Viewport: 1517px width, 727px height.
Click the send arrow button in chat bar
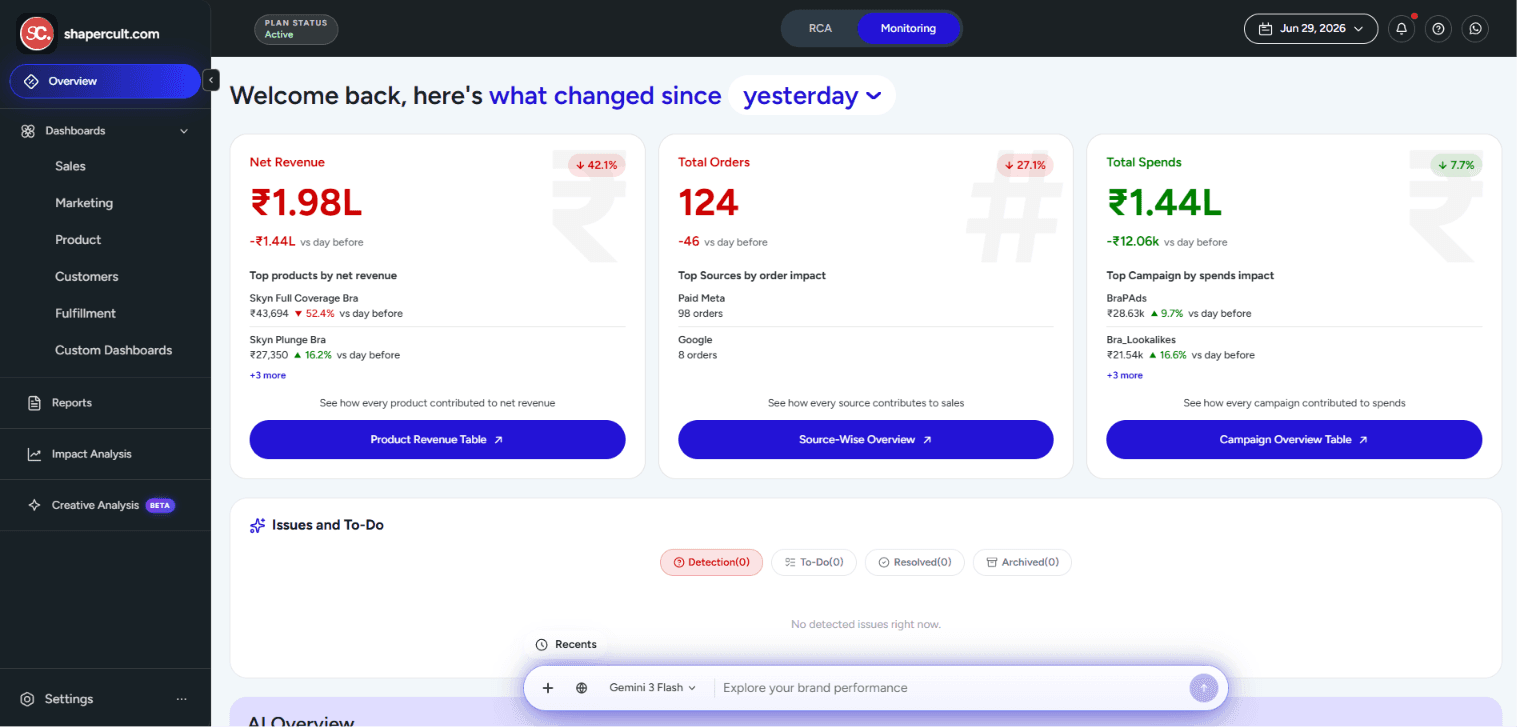pyautogui.click(x=1203, y=688)
